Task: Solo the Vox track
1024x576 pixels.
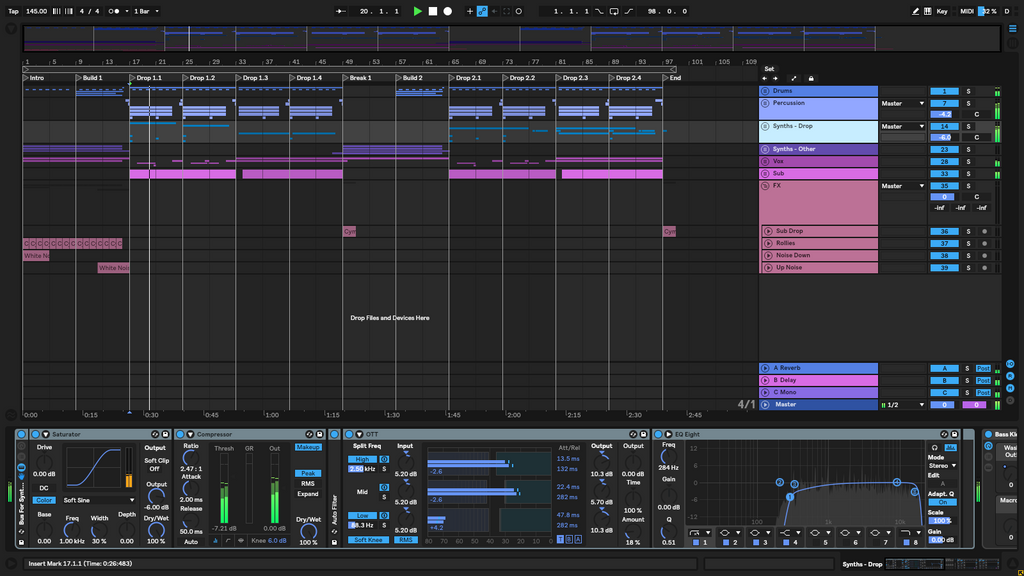Action: 968,161
